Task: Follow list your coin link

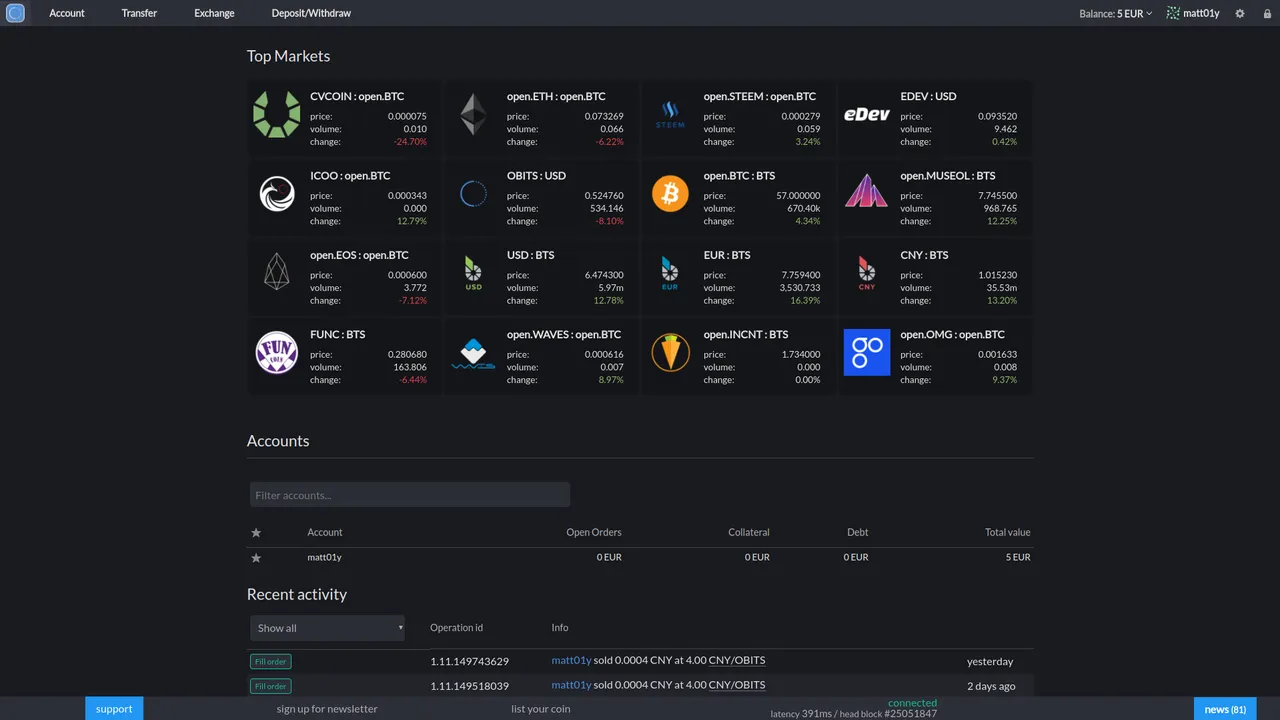Action: (540, 709)
